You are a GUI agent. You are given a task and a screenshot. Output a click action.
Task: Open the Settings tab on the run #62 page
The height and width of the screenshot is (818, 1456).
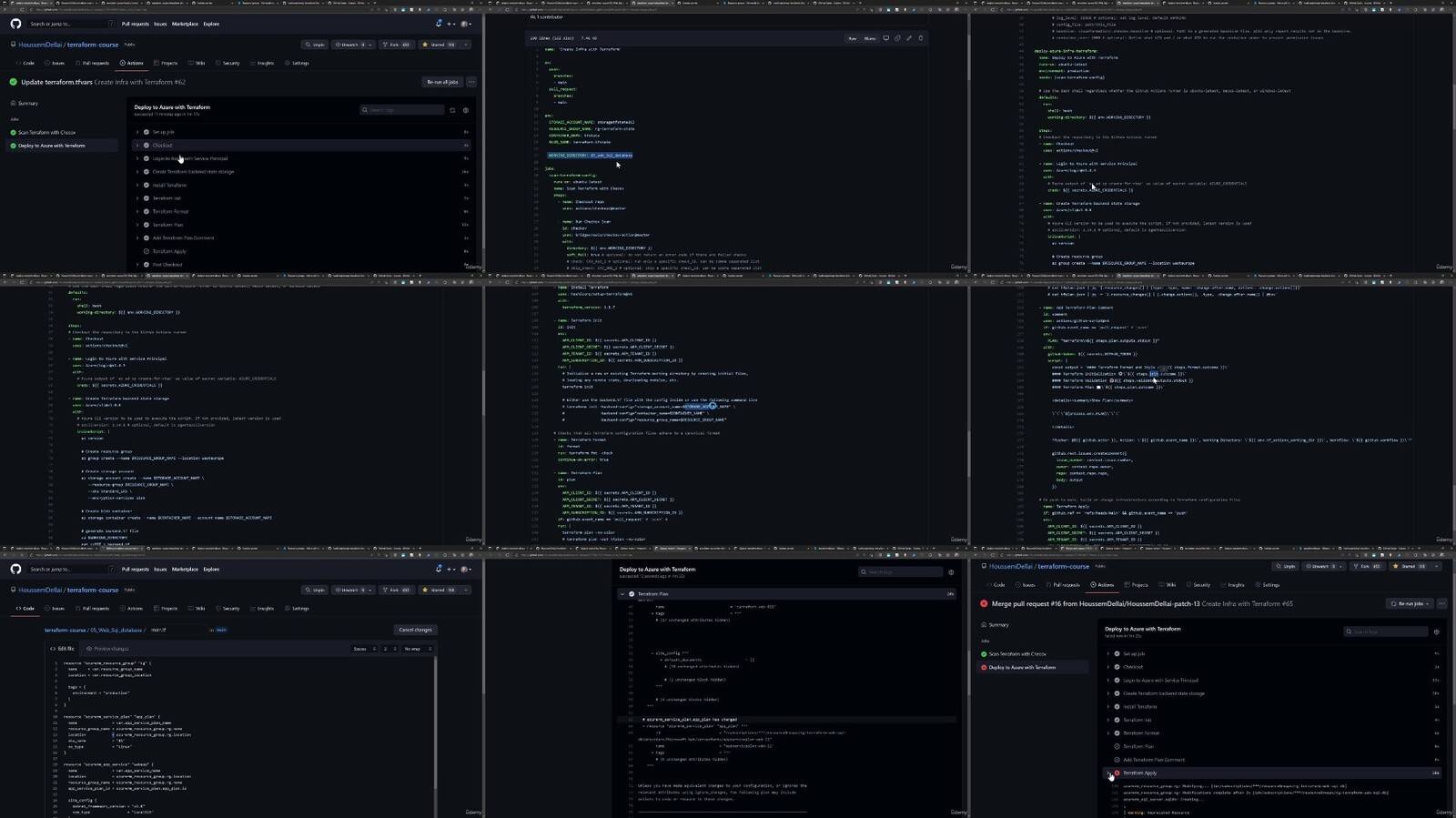298,63
